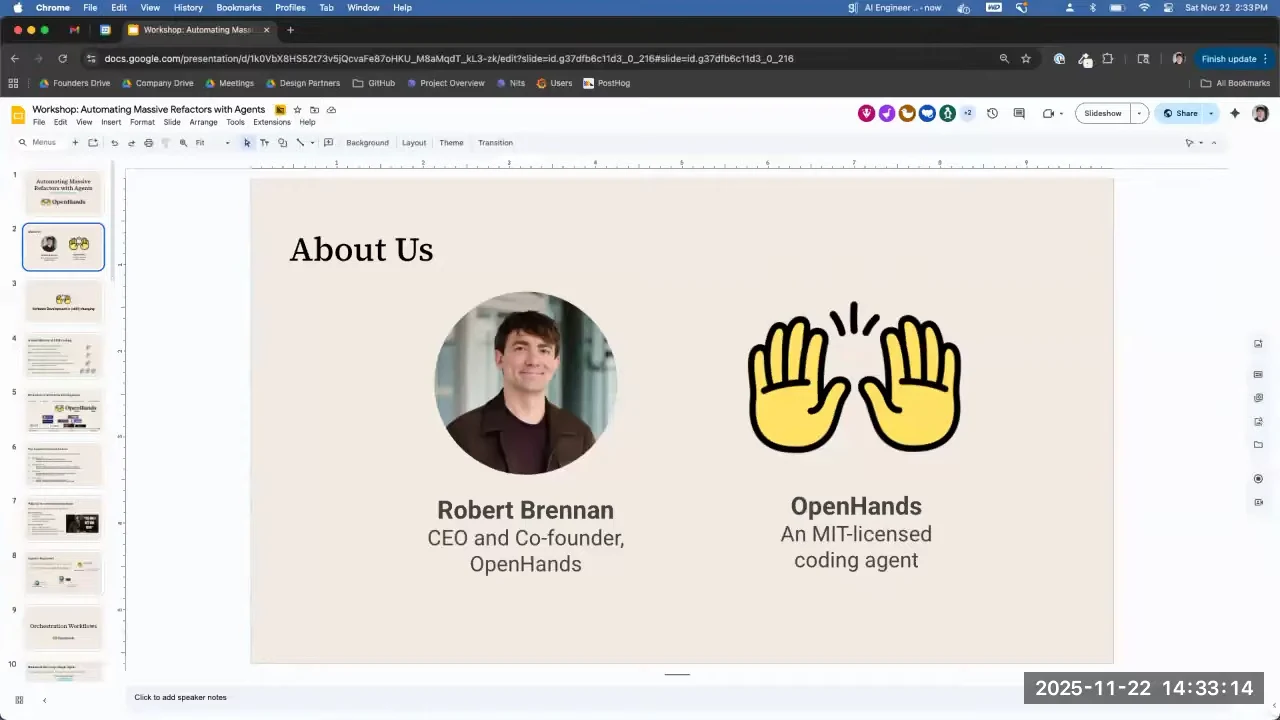Expand the Share options dropdown arrow

pos(1211,114)
